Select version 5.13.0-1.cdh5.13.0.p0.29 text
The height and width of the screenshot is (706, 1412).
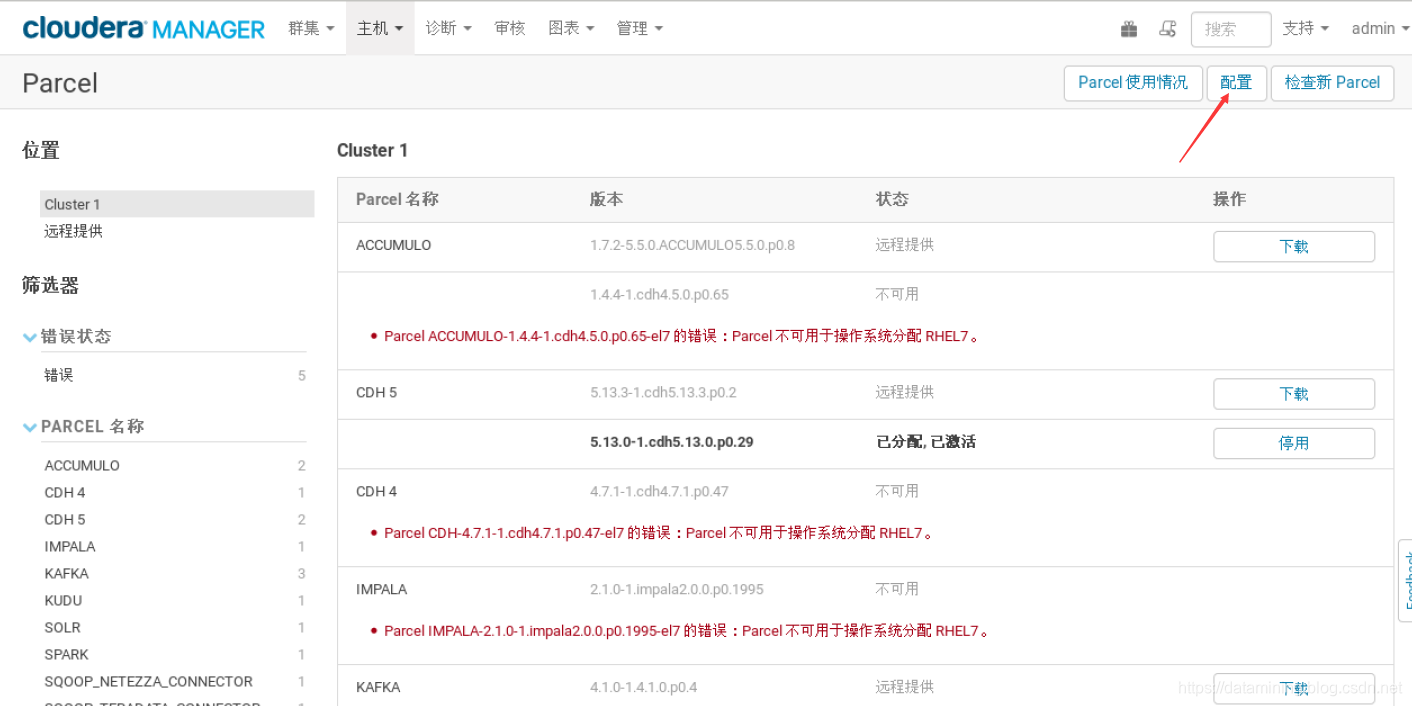click(672, 442)
